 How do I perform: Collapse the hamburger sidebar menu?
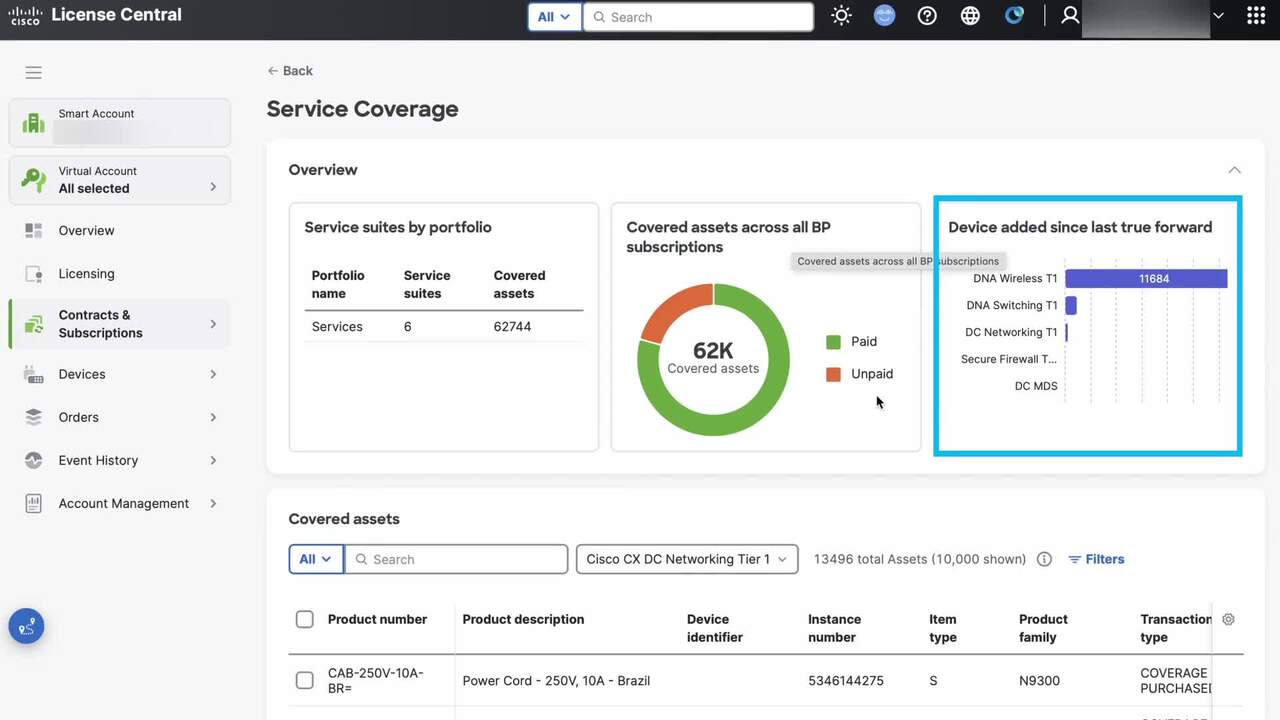pyautogui.click(x=34, y=72)
